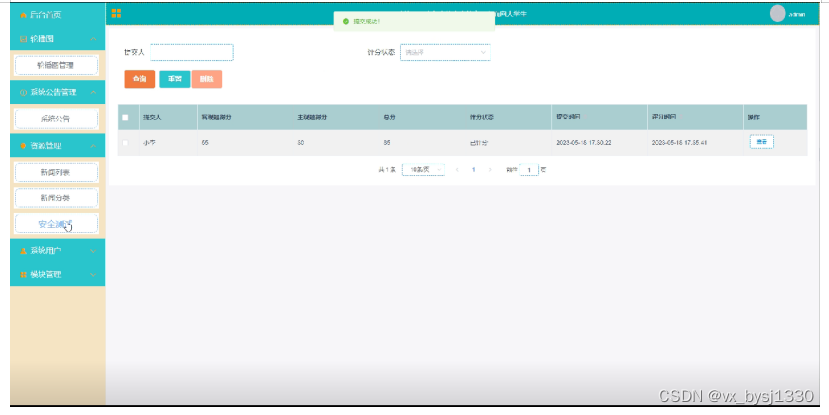
Task: Focus the go-to-page number input
Action: (529, 170)
